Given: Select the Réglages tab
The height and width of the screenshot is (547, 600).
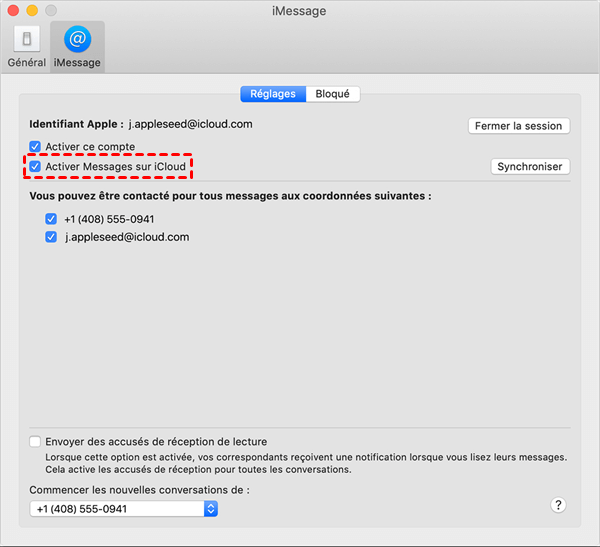Looking at the screenshot, I should pos(272,94).
